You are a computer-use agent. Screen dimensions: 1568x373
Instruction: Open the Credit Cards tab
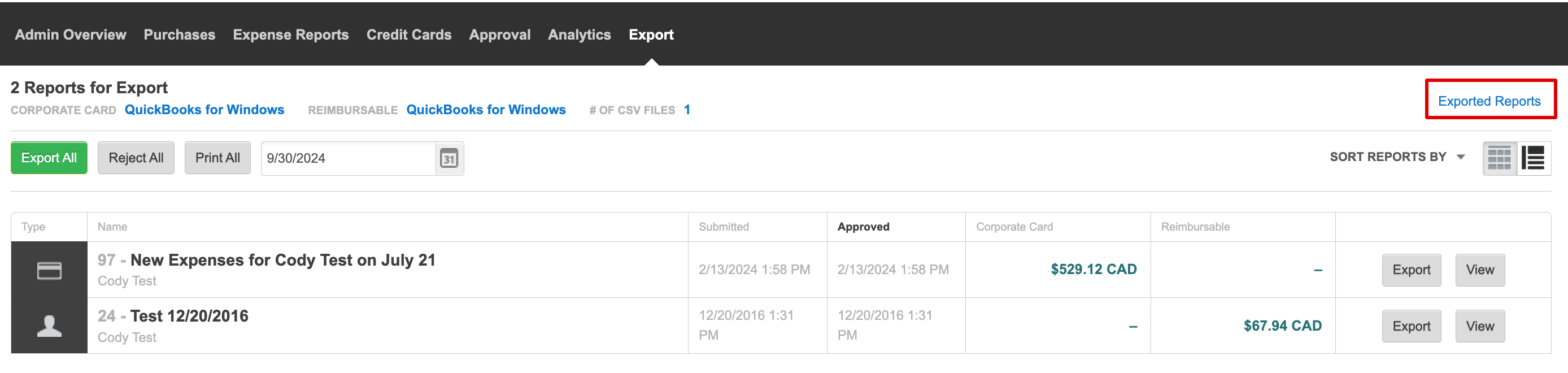[409, 34]
